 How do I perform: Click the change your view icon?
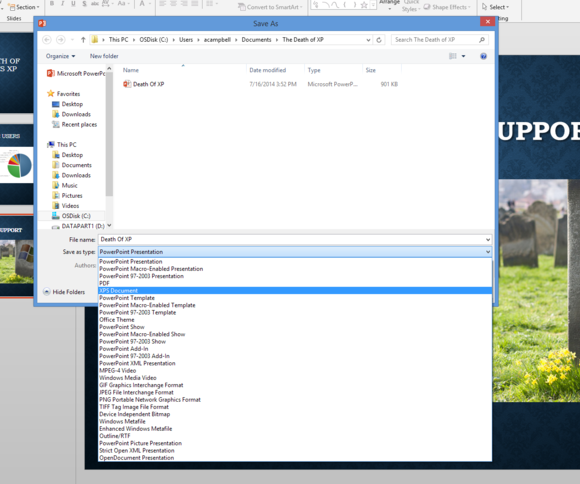[x=453, y=56]
